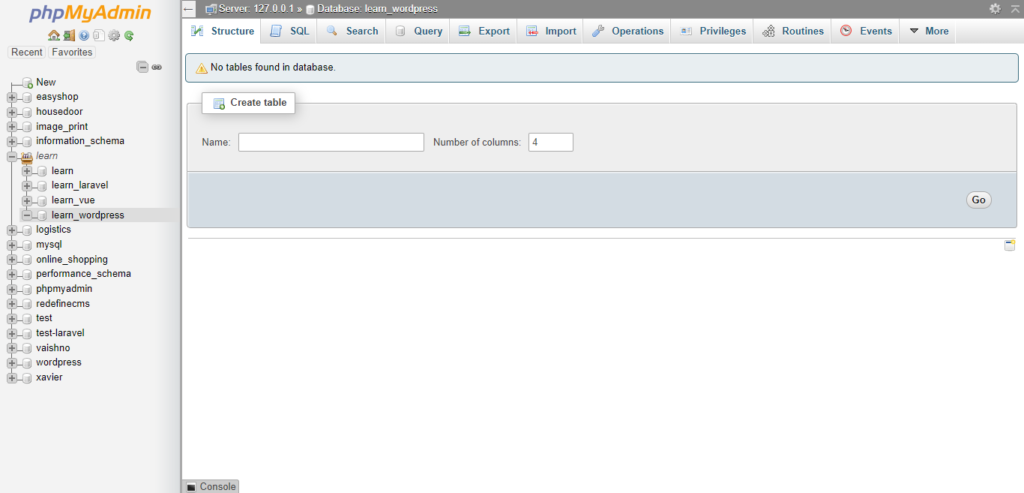Toggle the link with main panel icon
This screenshot has height=493, width=1024.
pos(157,67)
